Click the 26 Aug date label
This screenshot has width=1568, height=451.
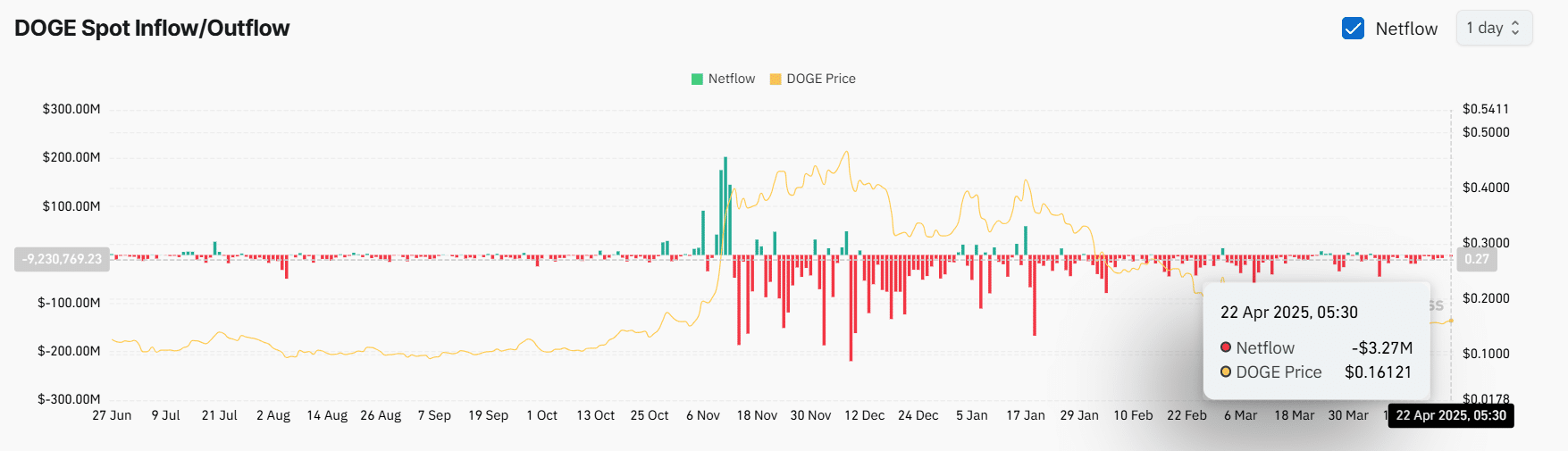pos(381,415)
